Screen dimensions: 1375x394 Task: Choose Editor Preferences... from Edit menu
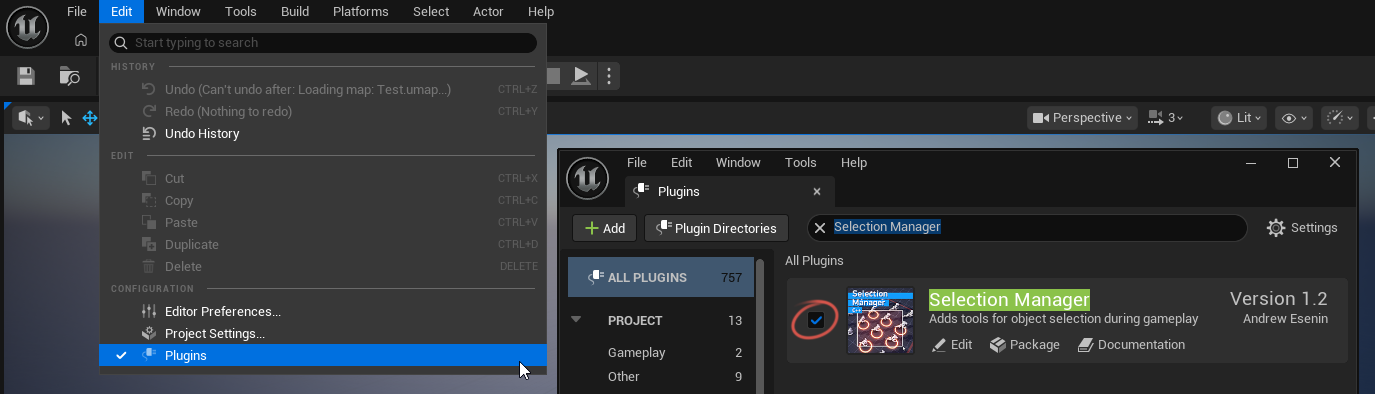[x=323, y=312]
